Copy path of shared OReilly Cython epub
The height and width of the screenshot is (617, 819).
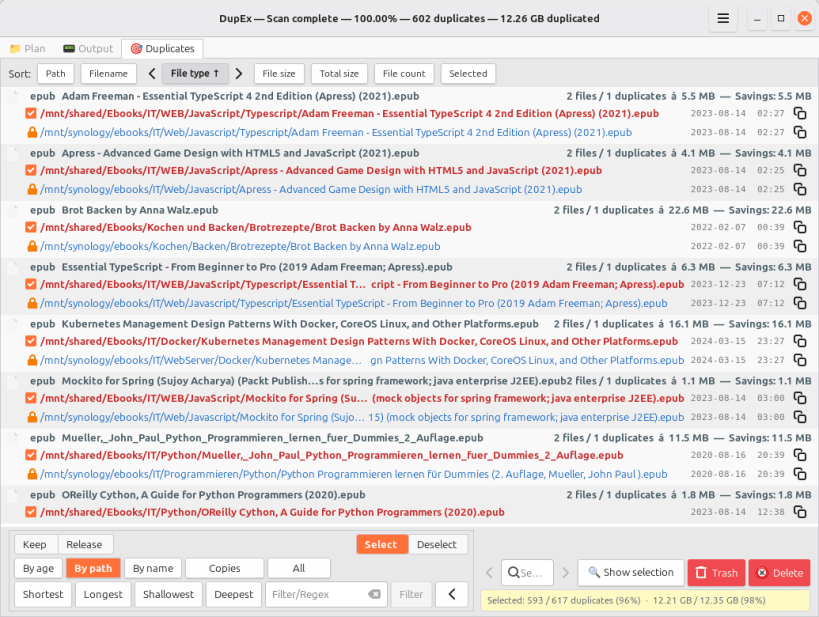tap(800, 512)
